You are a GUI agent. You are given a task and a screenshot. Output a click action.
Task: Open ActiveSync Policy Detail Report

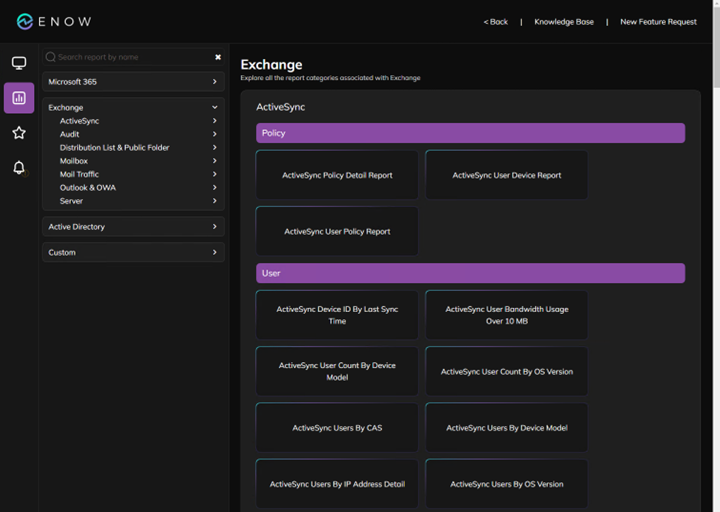coord(337,175)
